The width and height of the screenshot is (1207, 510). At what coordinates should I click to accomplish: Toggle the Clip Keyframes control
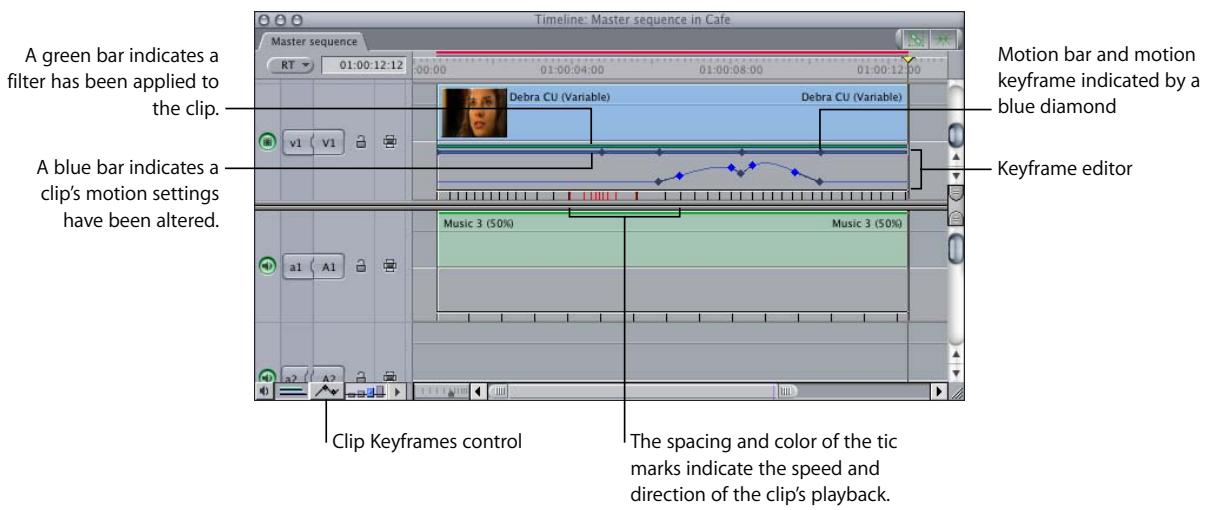[x=328, y=391]
